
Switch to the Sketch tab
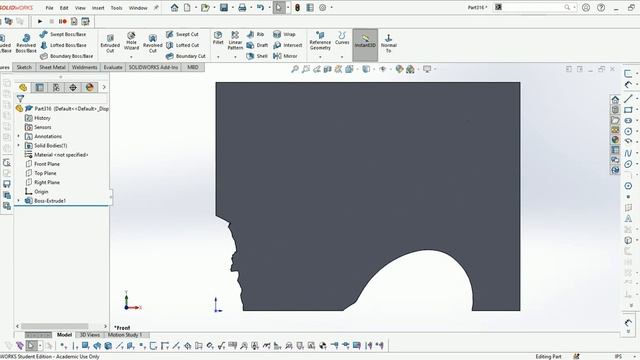[24, 67]
